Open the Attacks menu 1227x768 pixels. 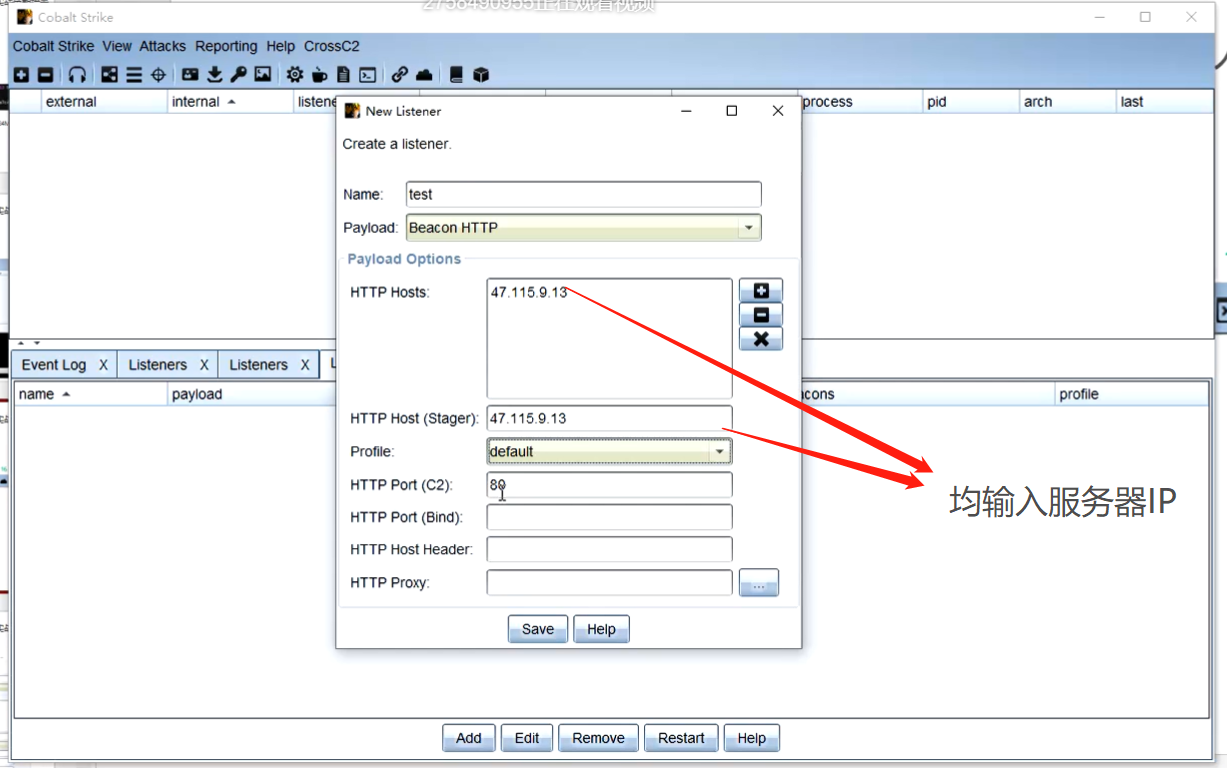tap(163, 46)
